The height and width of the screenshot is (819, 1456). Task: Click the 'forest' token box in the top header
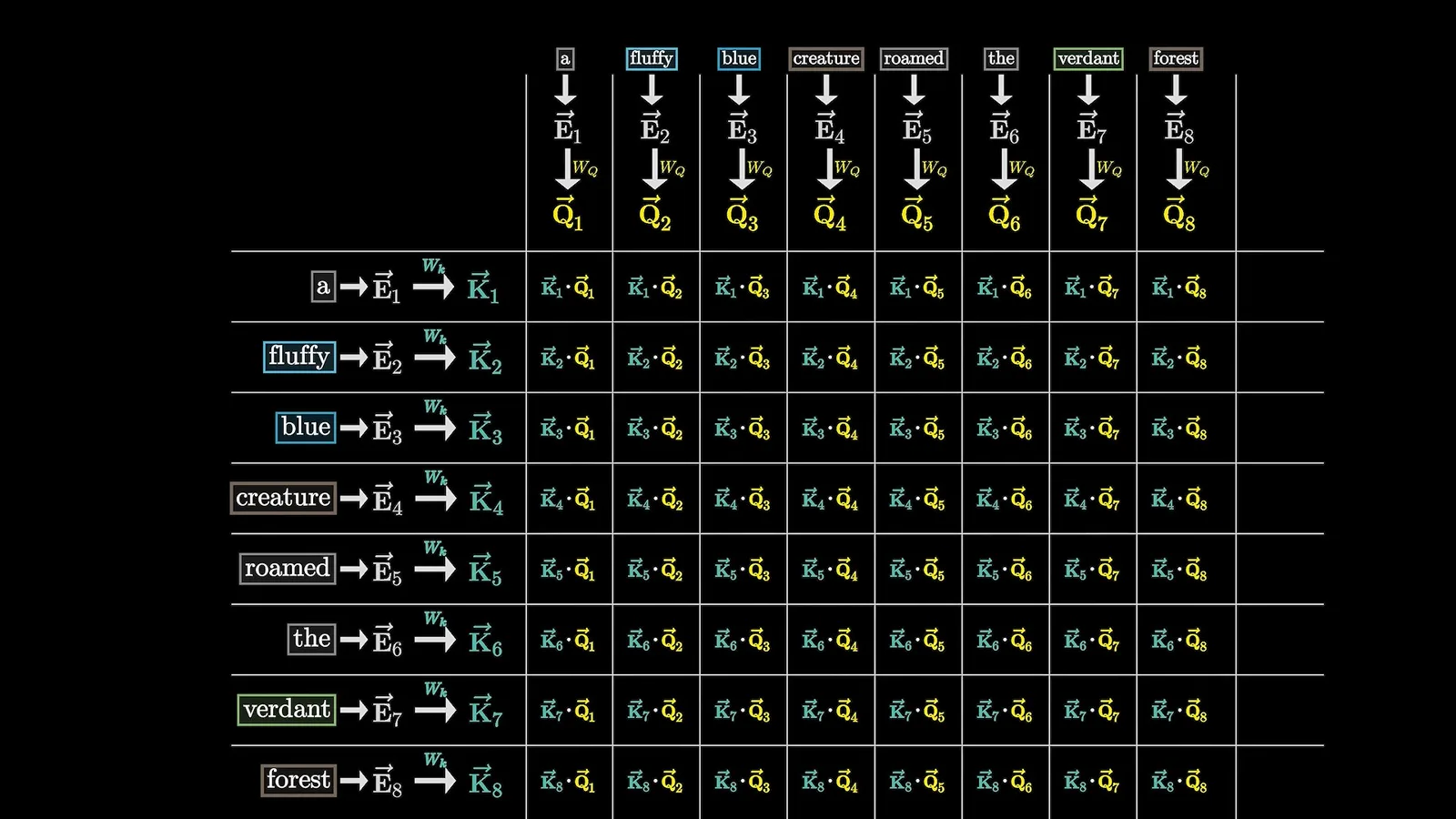pos(1176,58)
